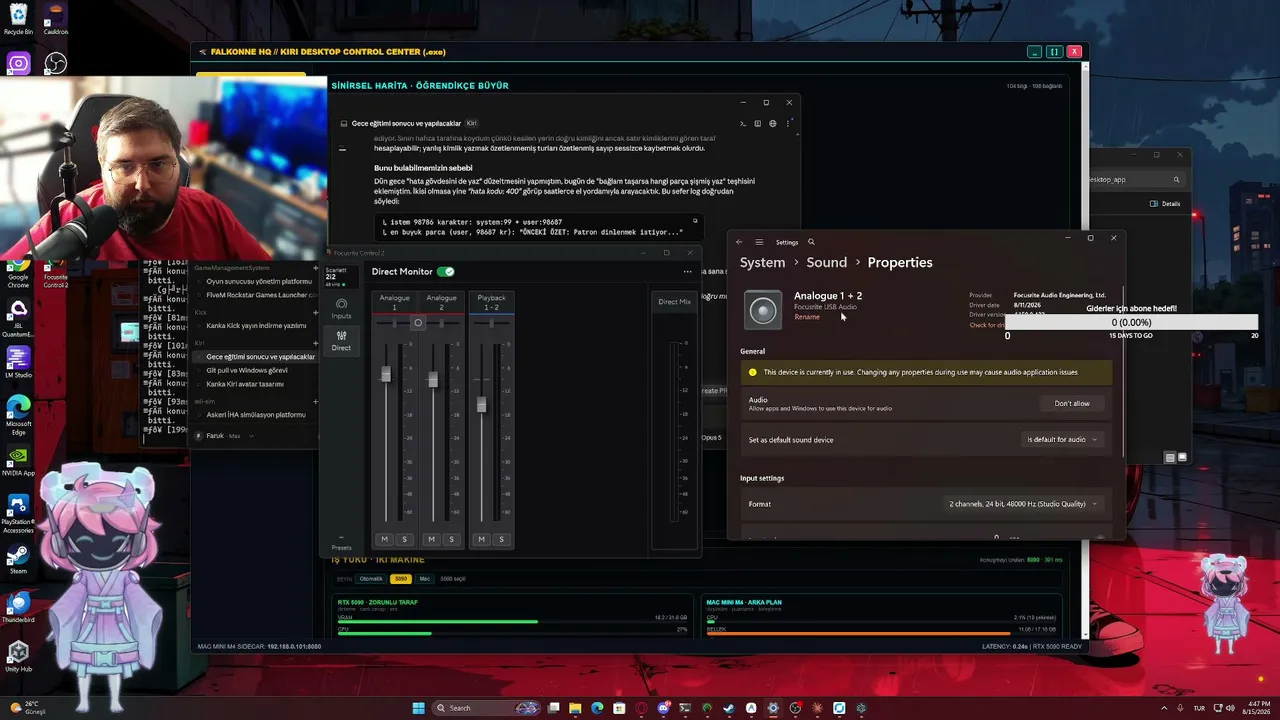Click the TUR language indicator in tray
The width and height of the screenshot is (1280, 720).
pos(1199,708)
